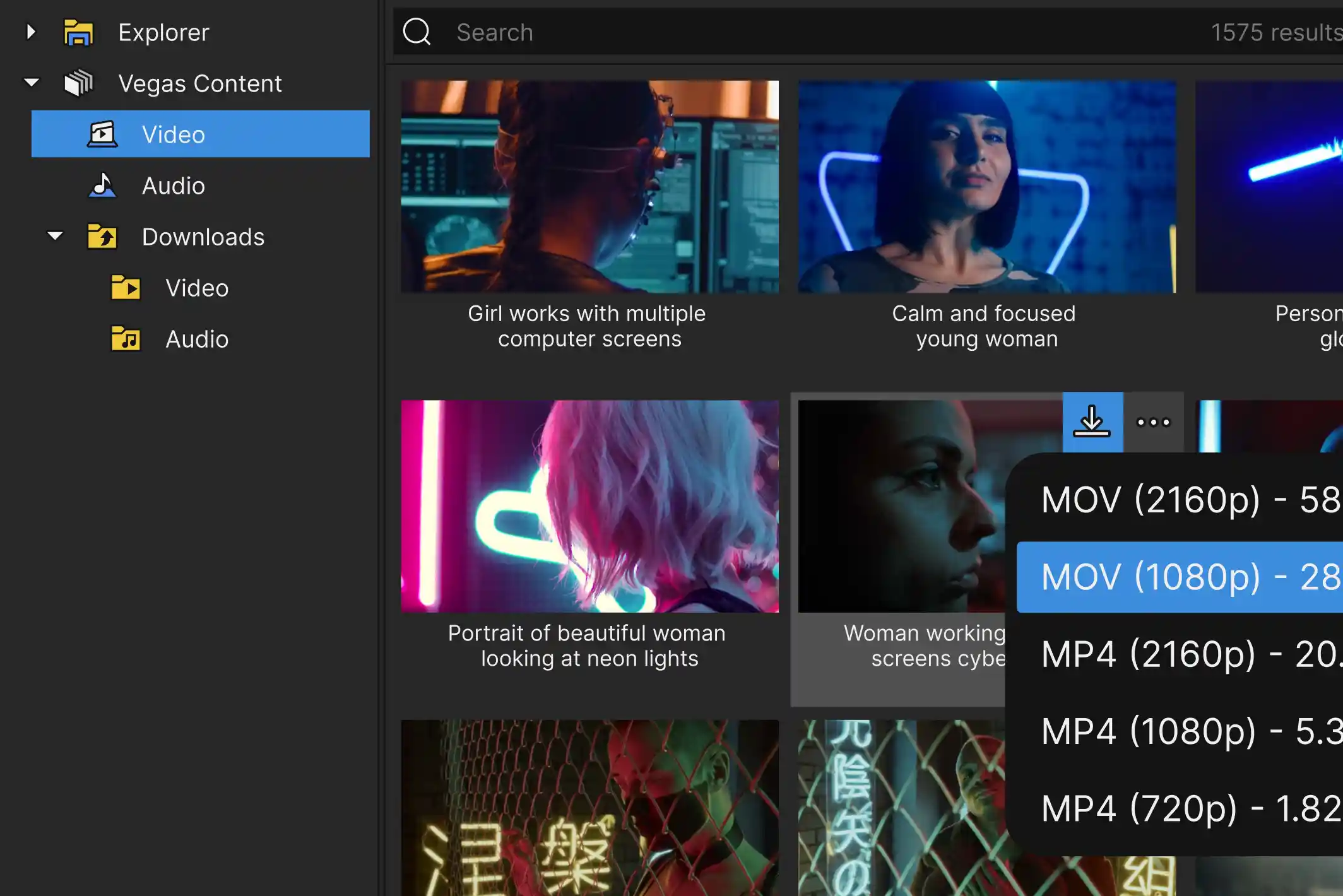Click caption 'Portrait of beautiful woman looking at neon lights'
The image size is (1343, 896).
click(x=588, y=645)
